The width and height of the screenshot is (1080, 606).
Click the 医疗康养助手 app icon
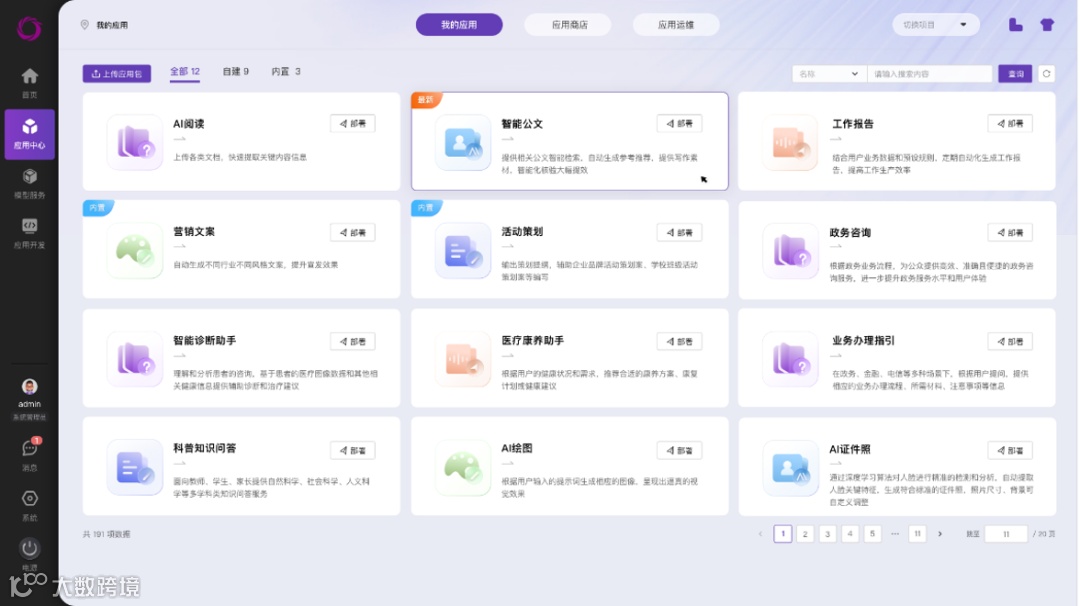[x=462, y=359]
